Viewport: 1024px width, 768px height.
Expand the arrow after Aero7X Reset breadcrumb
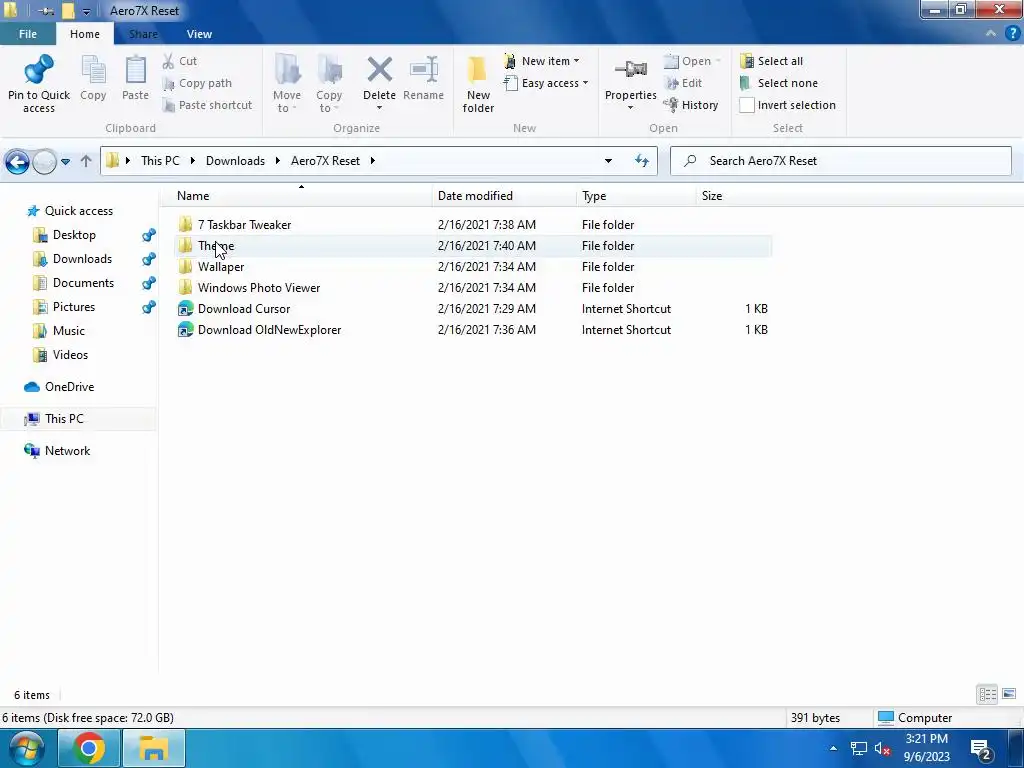(372, 161)
